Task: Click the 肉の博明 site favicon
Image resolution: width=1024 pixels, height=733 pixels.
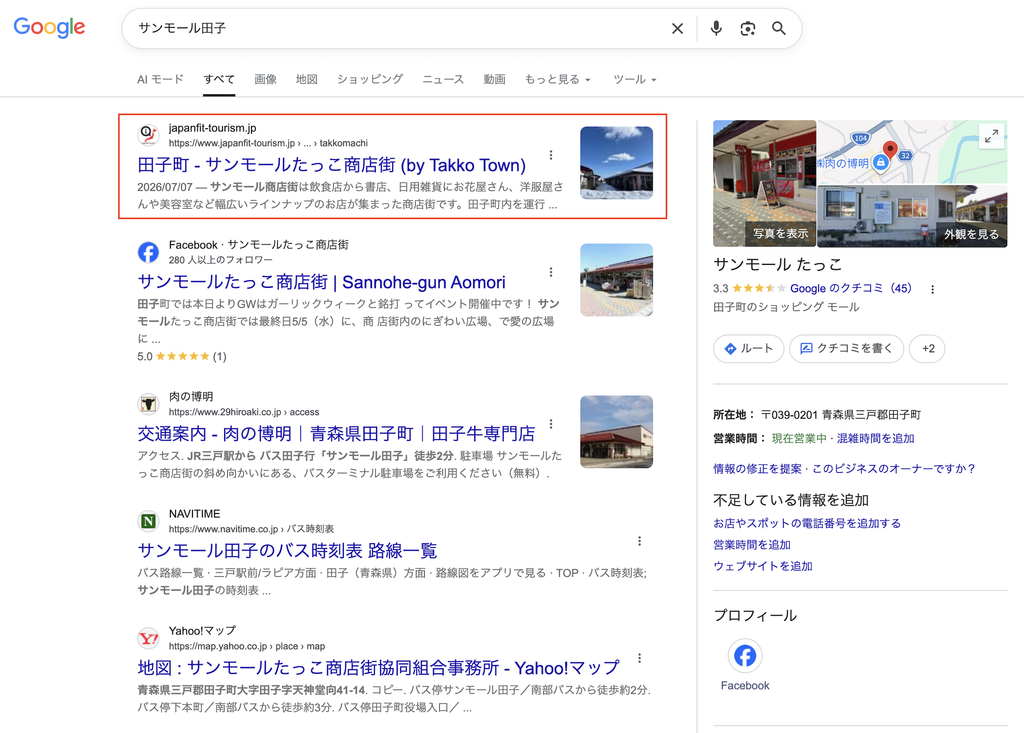Action: [x=148, y=404]
